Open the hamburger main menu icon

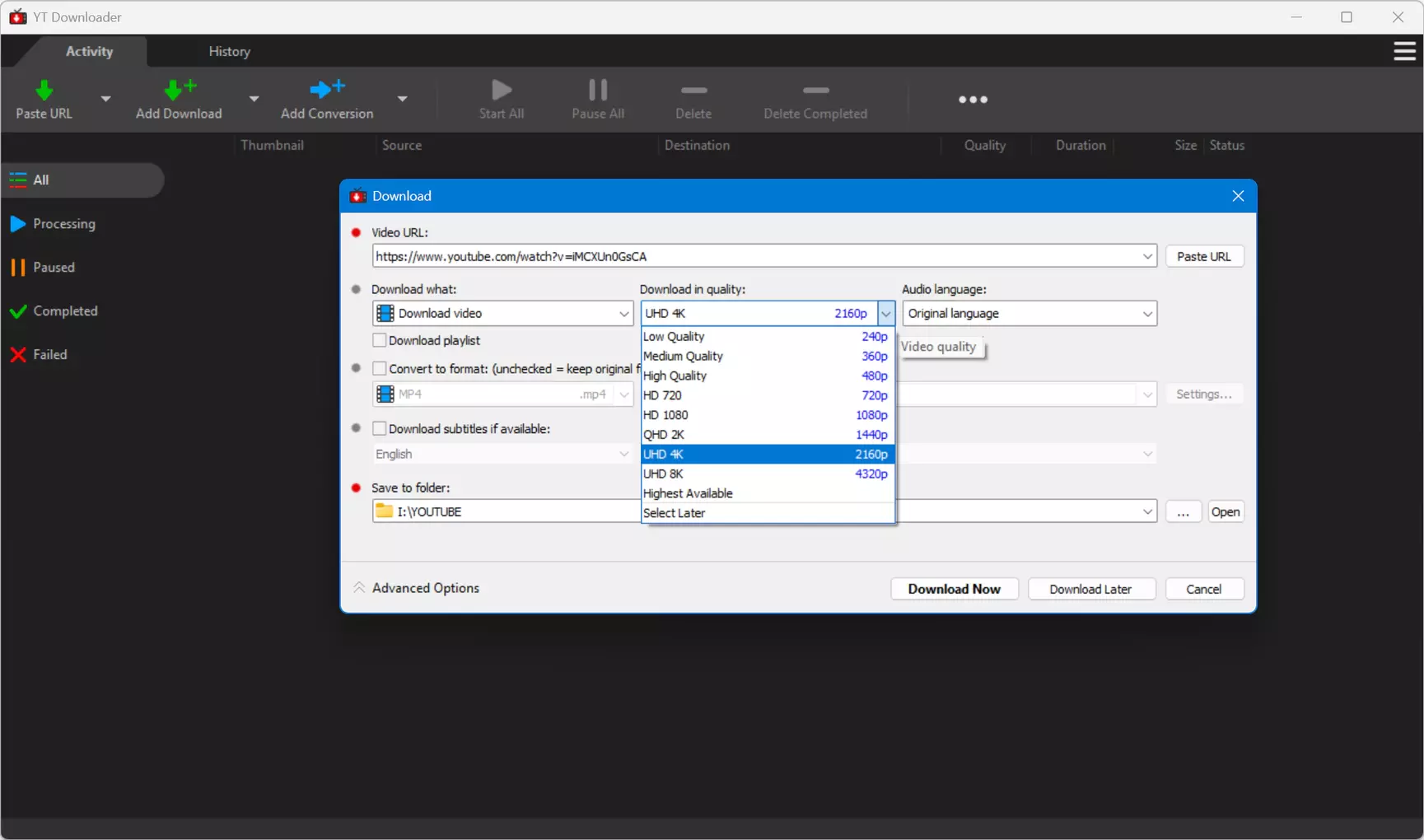[1404, 51]
